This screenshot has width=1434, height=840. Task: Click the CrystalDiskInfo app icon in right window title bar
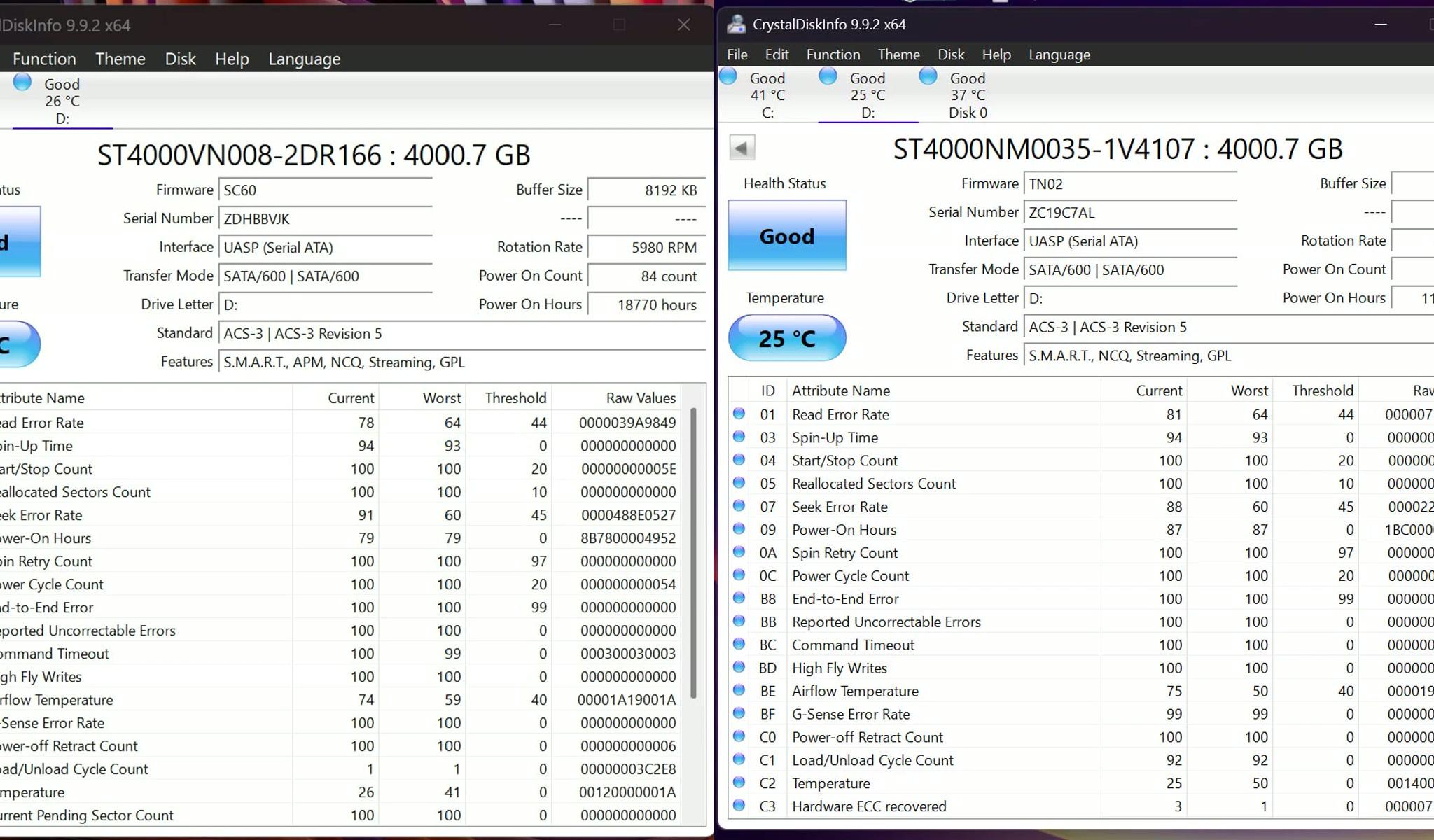tap(735, 24)
